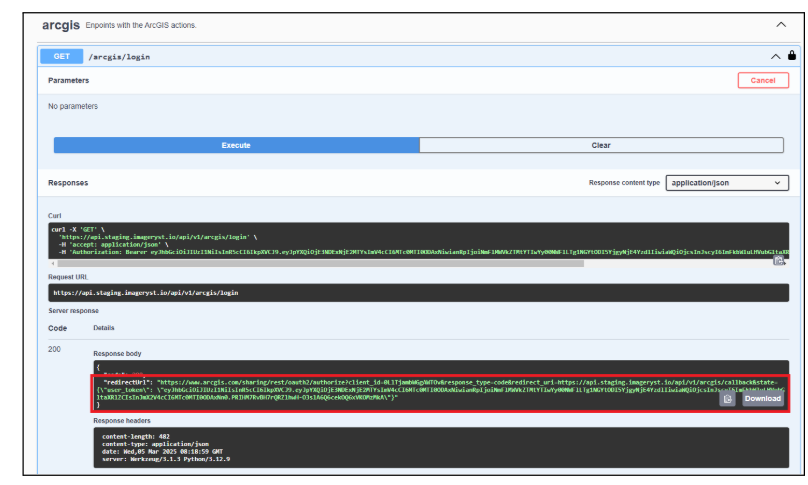Click the arcgis section heading
Viewport: 808px width, 485px height.
(x=61, y=25)
